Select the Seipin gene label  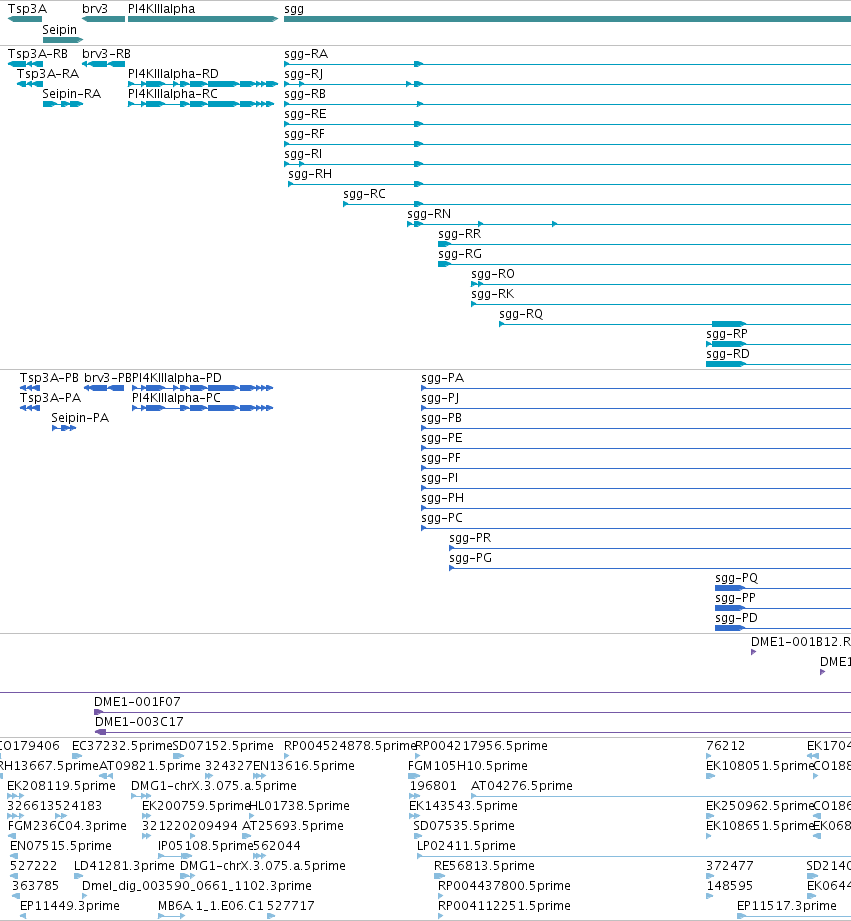coord(59,29)
